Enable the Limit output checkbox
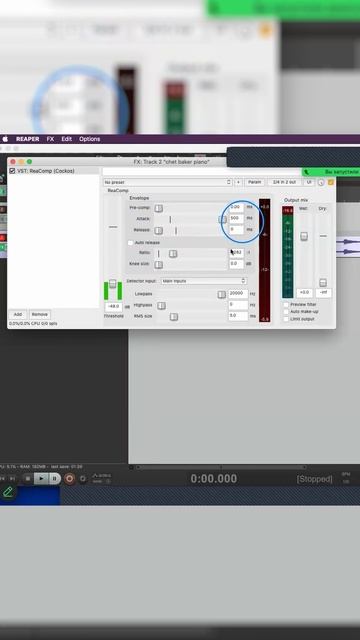The width and height of the screenshot is (360, 640). 286,319
